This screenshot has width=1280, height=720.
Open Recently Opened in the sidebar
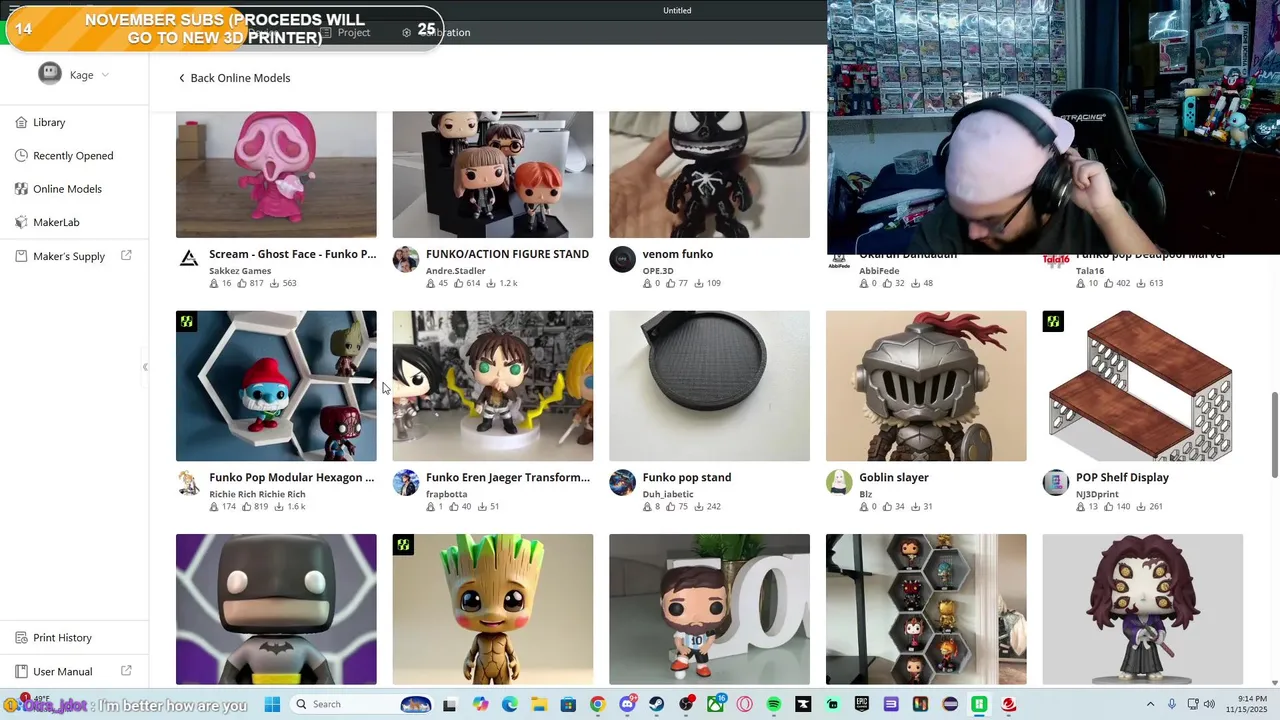pos(73,156)
